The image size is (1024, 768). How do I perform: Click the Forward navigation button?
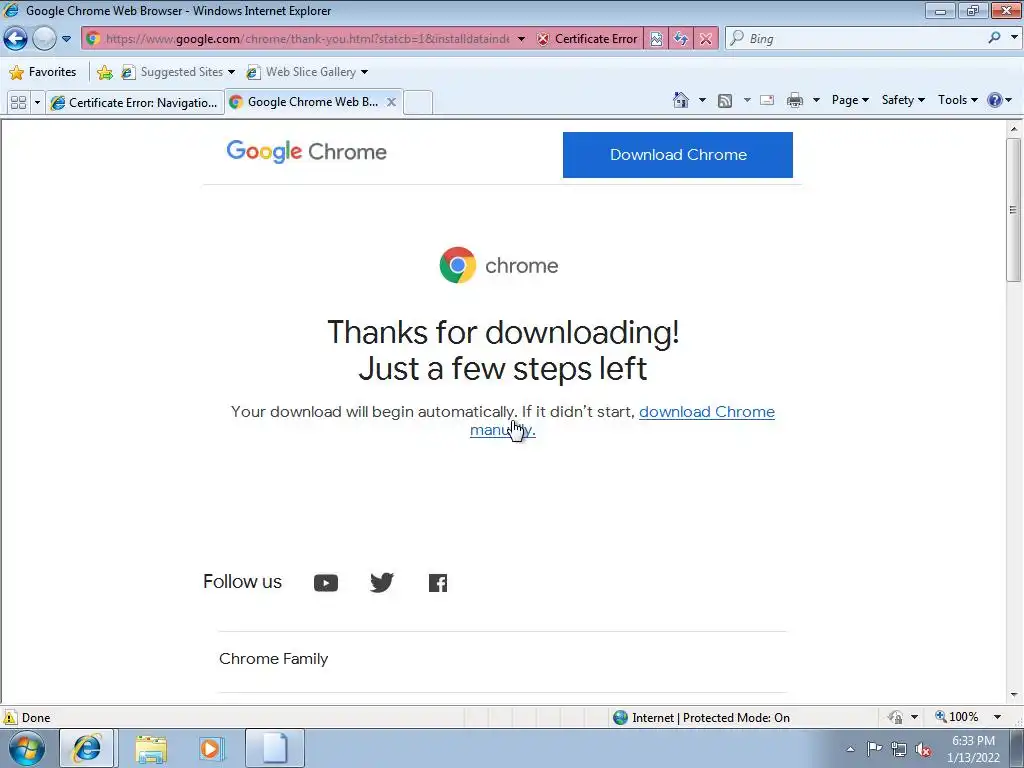[44, 39]
